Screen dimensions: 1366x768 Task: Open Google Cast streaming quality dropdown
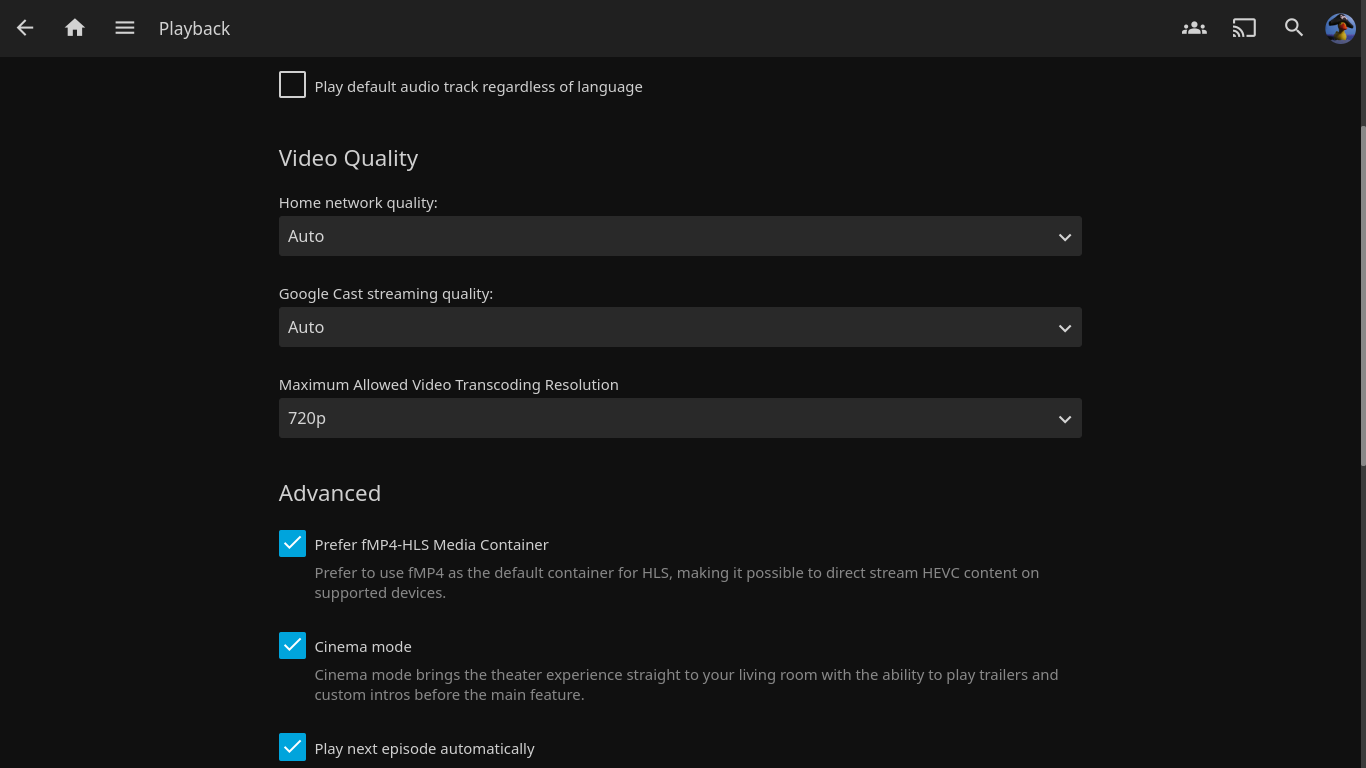click(x=680, y=327)
